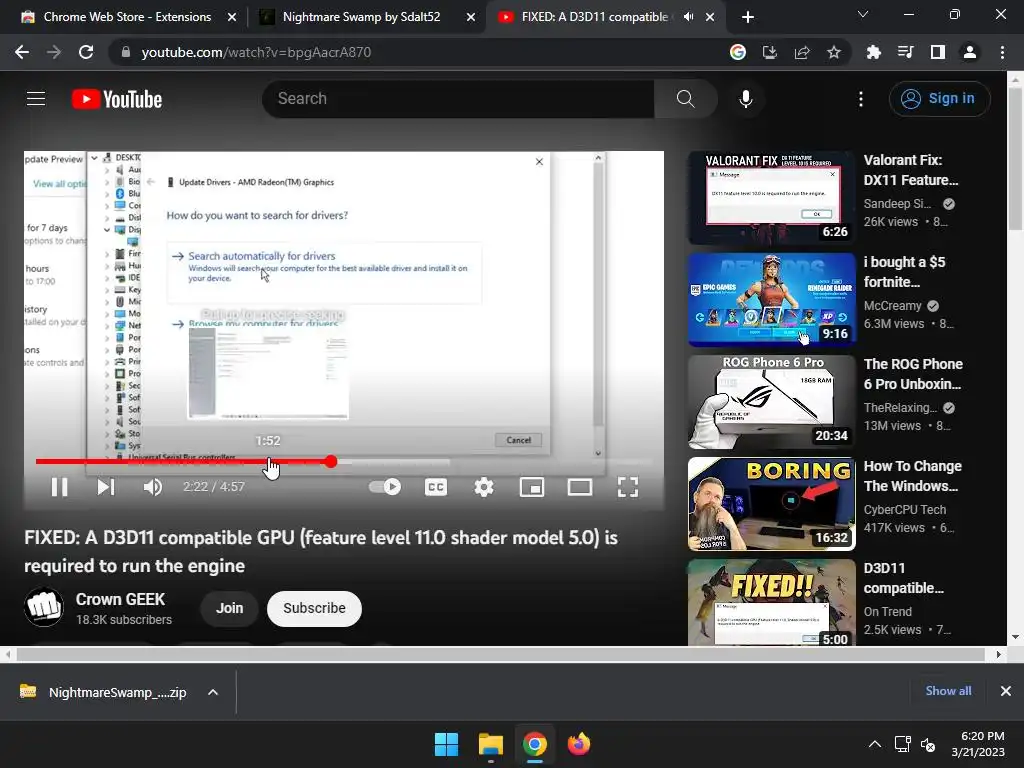Mute the tab audio icon
This screenshot has width=1024, height=768.
click(x=688, y=17)
